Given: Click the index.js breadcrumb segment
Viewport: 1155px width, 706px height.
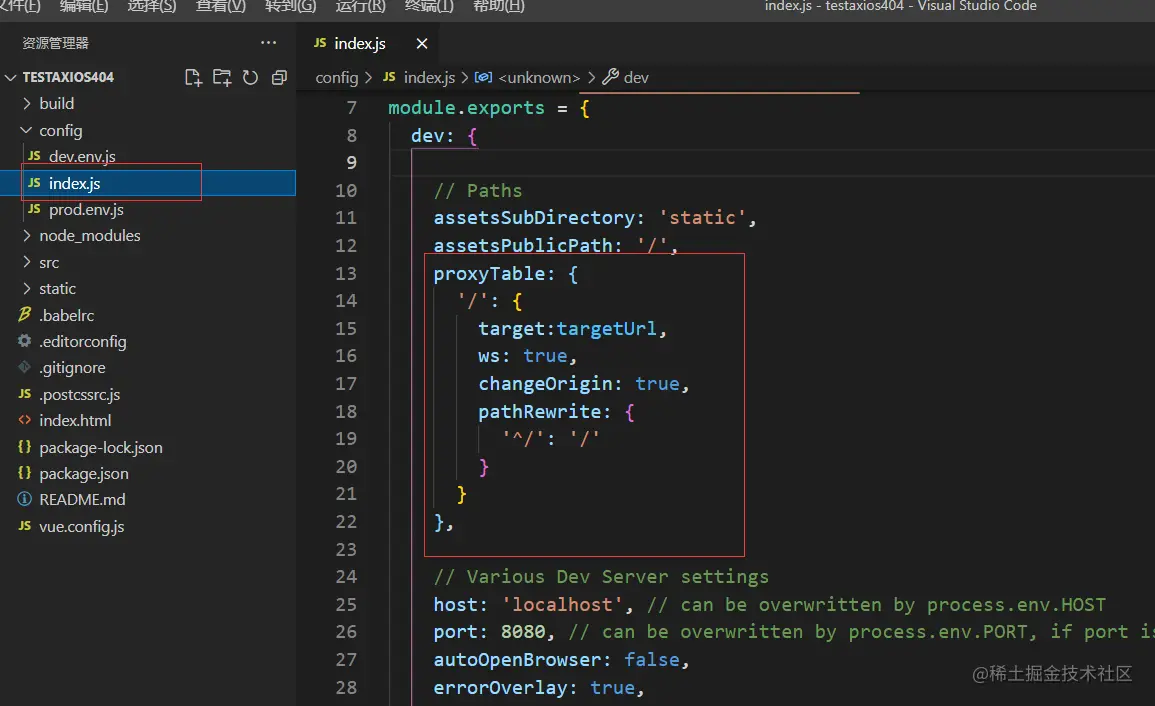Looking at the screenshot, I should click(429, 77).
